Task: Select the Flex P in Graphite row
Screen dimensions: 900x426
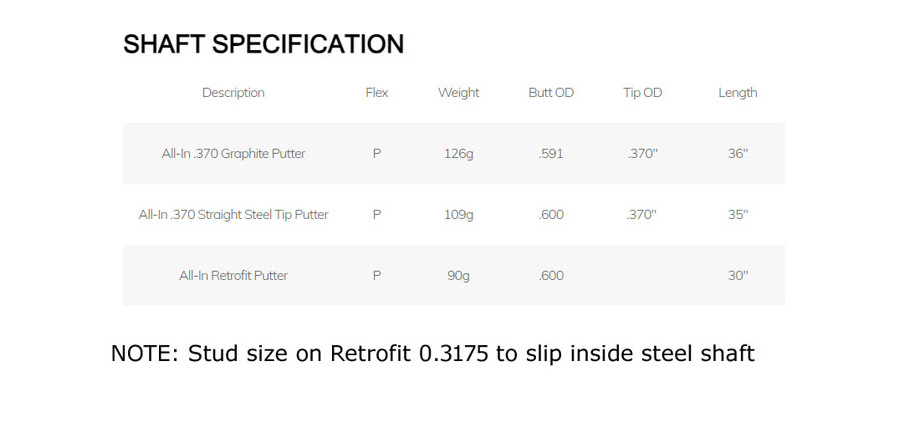Action: [x=377, y=153]
